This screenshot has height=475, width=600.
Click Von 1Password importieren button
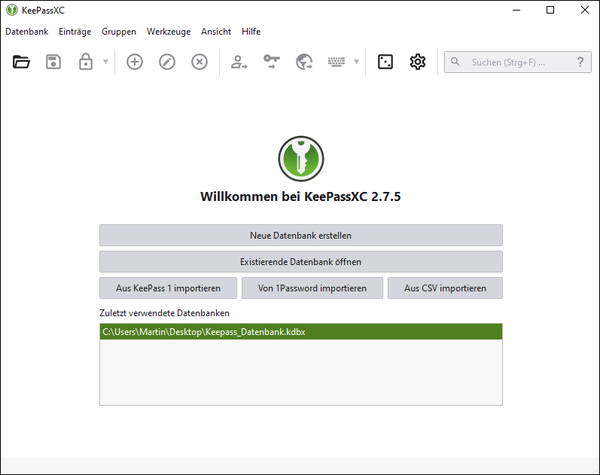coord(312,288)
